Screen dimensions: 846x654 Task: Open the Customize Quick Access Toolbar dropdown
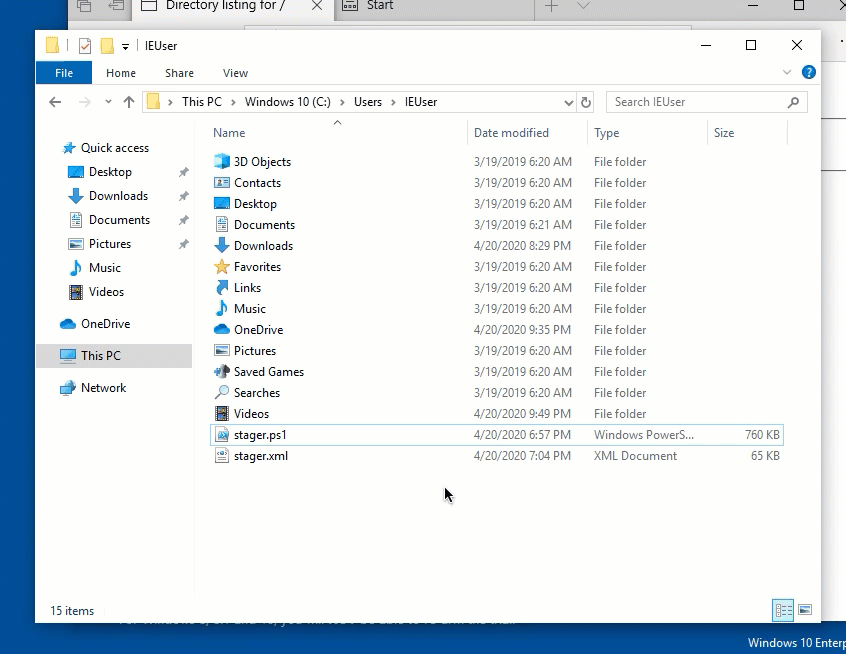pos(125,47)
